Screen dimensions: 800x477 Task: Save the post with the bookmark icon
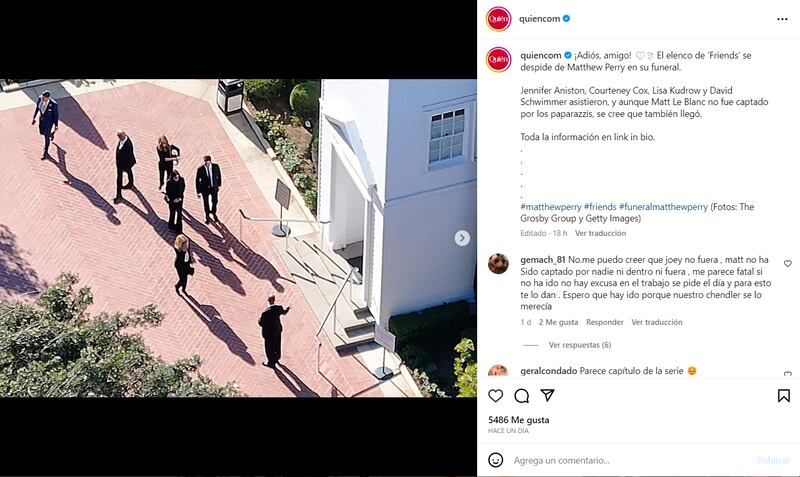coord(784,395)
